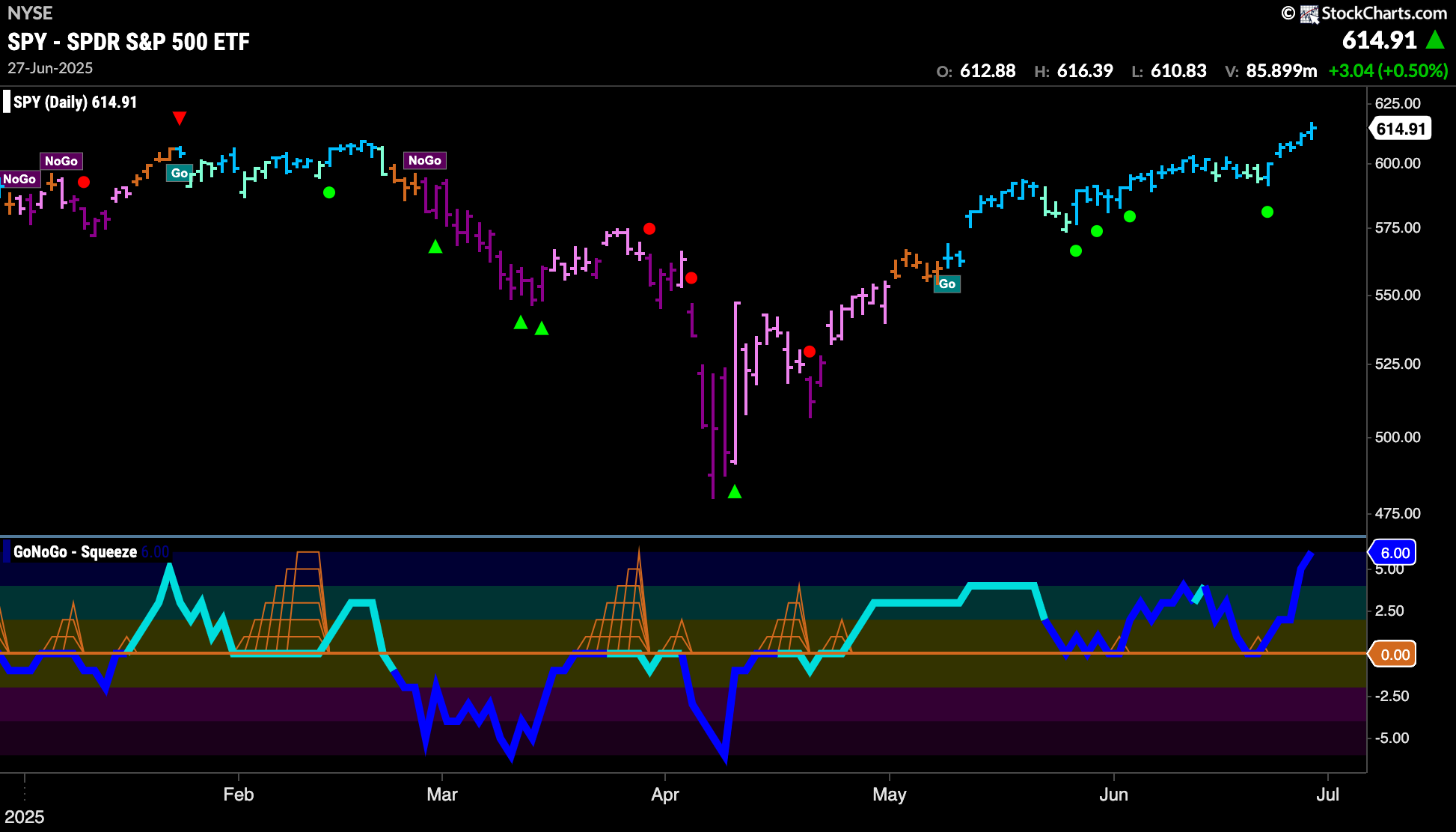The width and height of the screenshot is (1456, 832).
Task: Click the 27-Jun-2025 date label
Action: pyautogui.click(x=50, y=68)
